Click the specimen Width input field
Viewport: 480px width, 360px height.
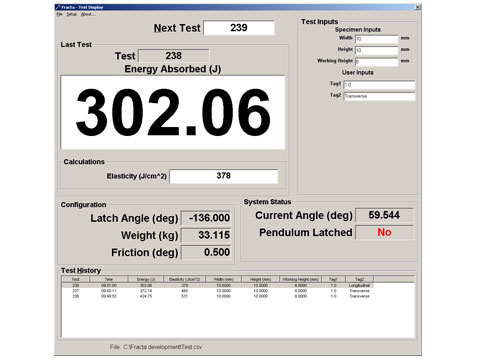pos(376,39)
